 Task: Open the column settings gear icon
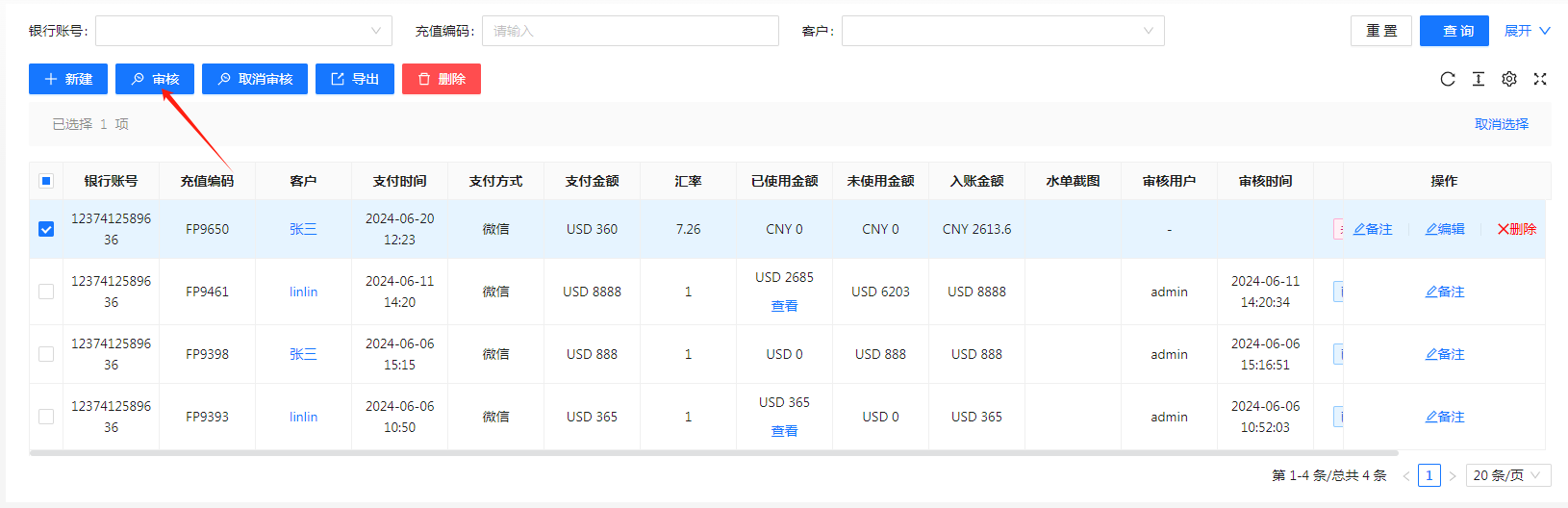pyautogui.click(x=1508, y=79)
